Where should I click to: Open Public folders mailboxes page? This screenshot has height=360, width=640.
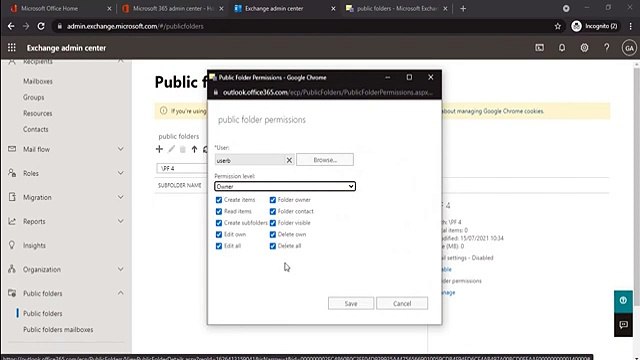point(58,329)
